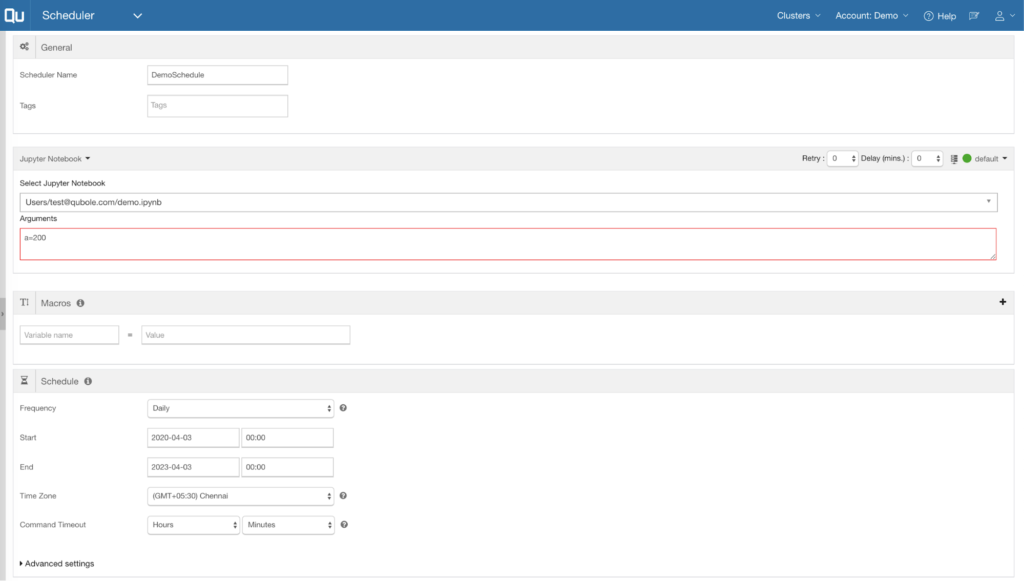Click the gear icon in the General section
Screen dimensions: 1024x581
click(x=23, y=47)
